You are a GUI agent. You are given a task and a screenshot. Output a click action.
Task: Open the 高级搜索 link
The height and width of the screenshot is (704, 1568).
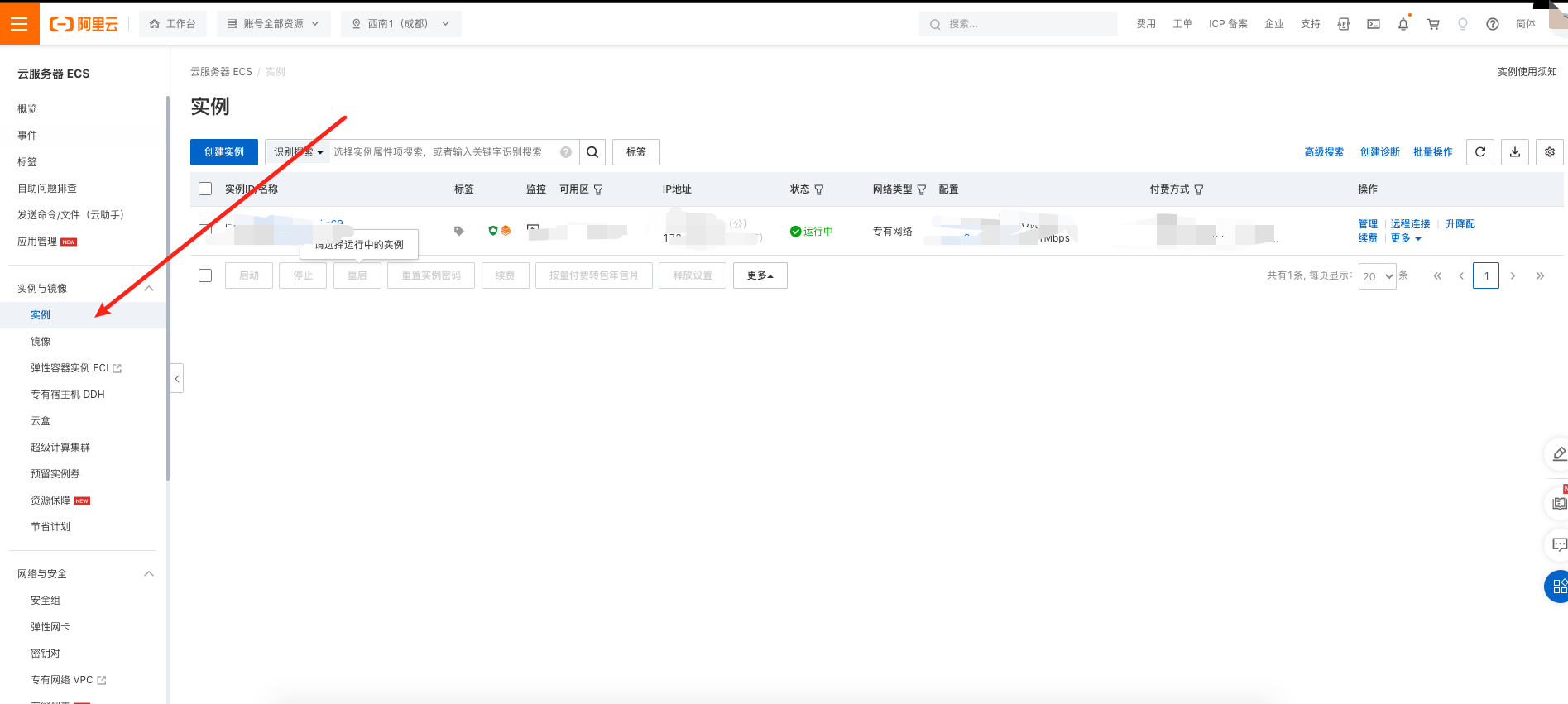click(x=1324, y=152)
